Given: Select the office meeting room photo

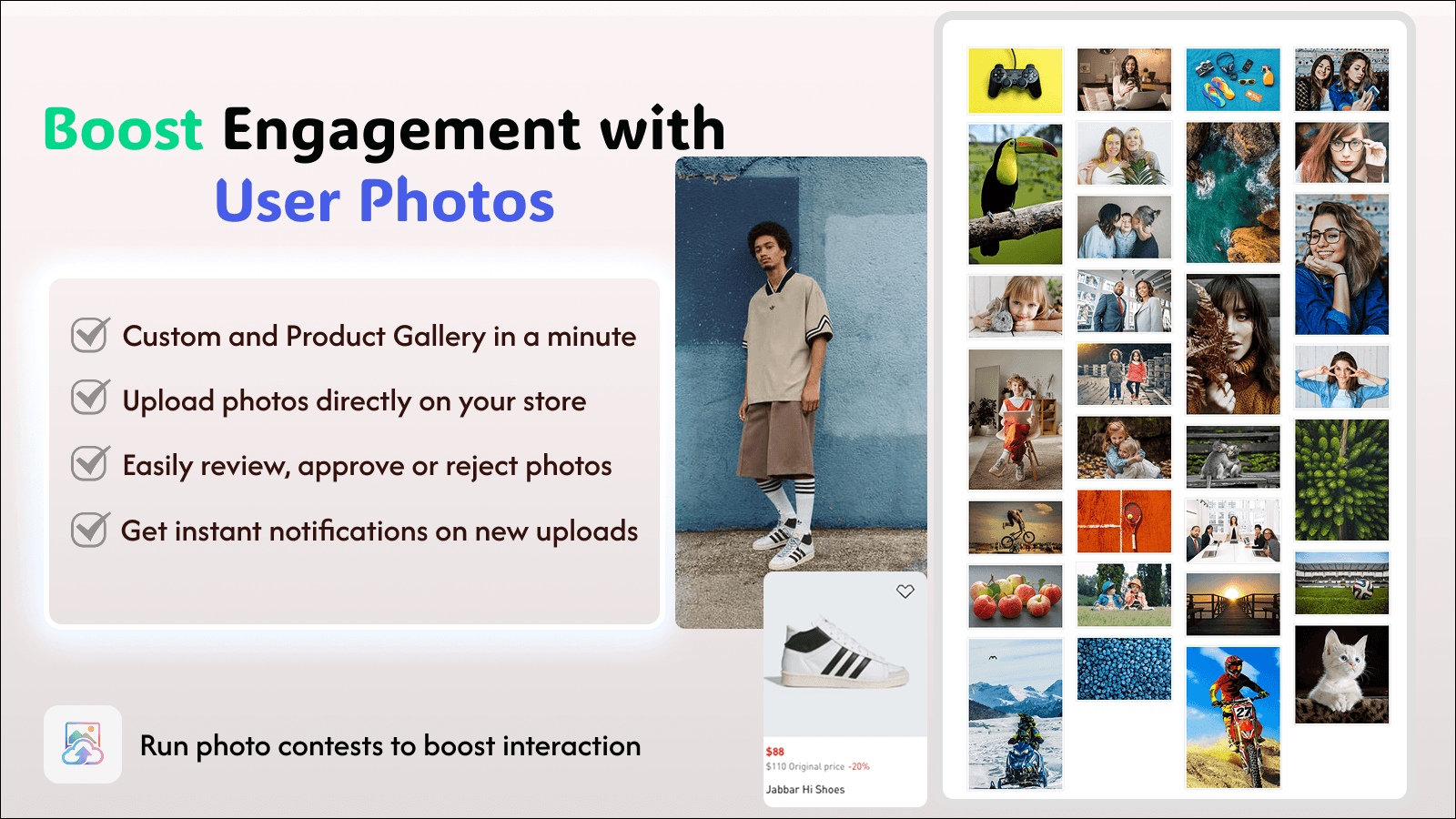Looking at the screenshot, I should pyautogui.click(x=1233, y=531).
